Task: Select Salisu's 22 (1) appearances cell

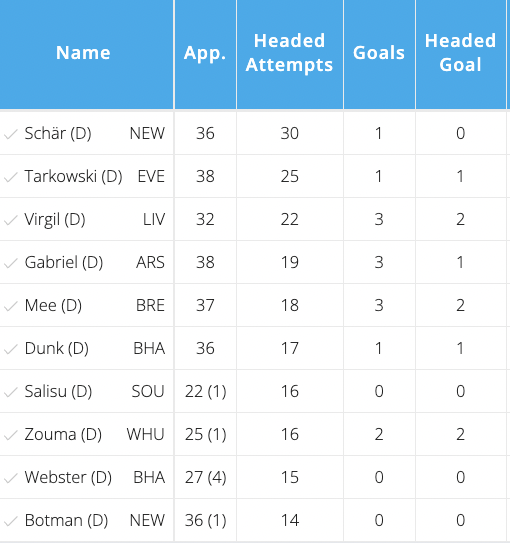Action: [x=205, y=391]
